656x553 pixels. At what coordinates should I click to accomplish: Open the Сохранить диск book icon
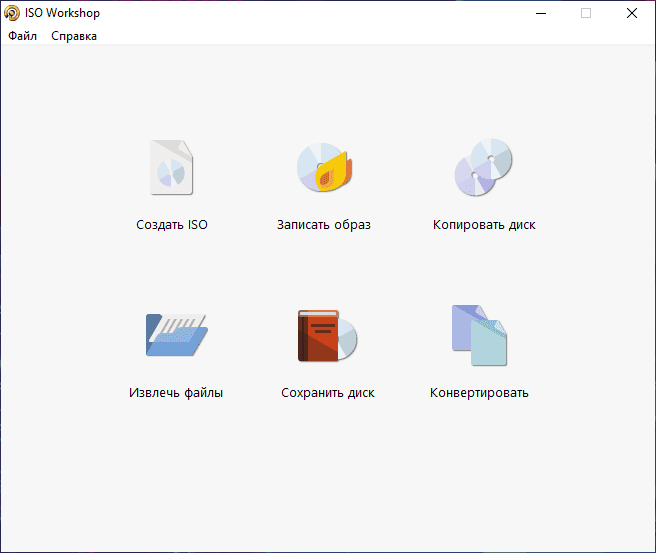[328, 335]
